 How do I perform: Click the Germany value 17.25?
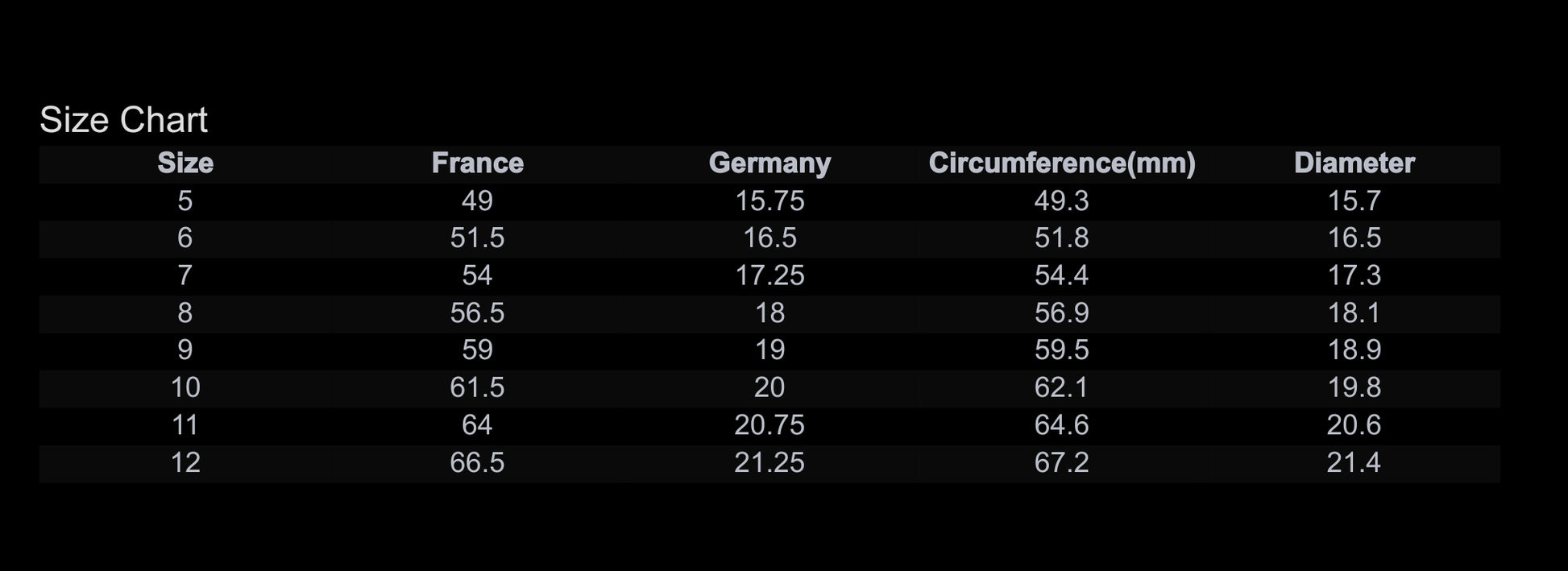pos(769,276)
